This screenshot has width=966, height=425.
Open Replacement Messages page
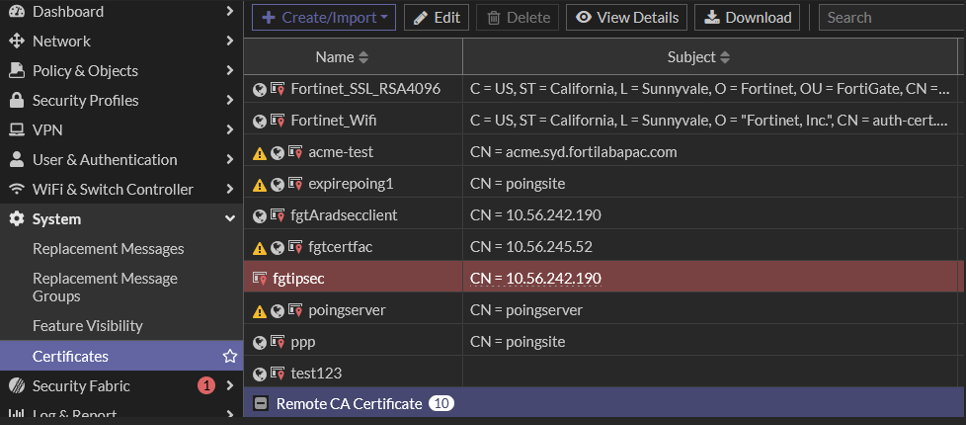108,248
